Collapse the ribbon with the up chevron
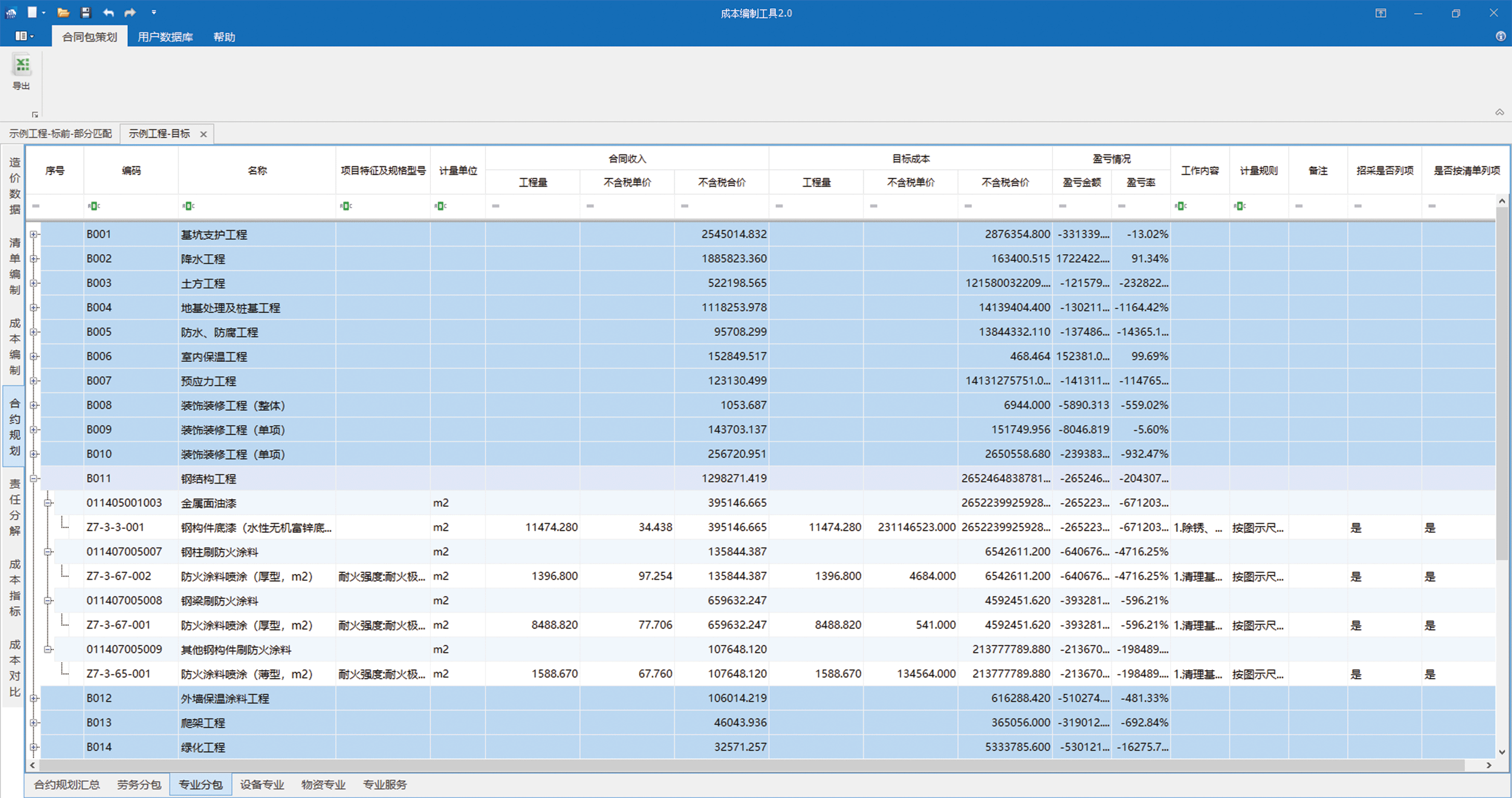1512x798 pixels. pos(1500,112)
